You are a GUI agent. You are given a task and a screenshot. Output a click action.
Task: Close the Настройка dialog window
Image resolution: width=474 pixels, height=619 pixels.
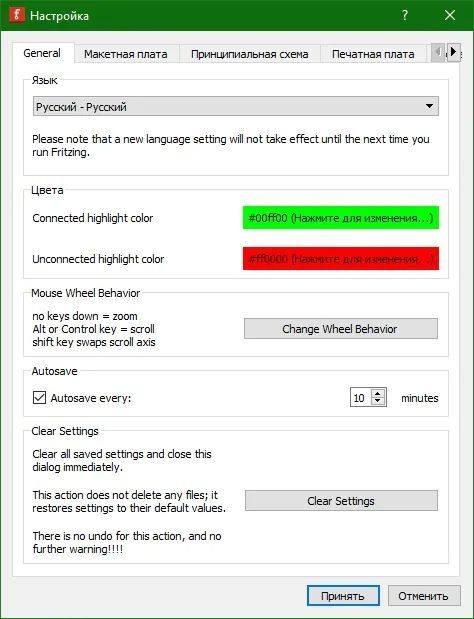[450, 15]
